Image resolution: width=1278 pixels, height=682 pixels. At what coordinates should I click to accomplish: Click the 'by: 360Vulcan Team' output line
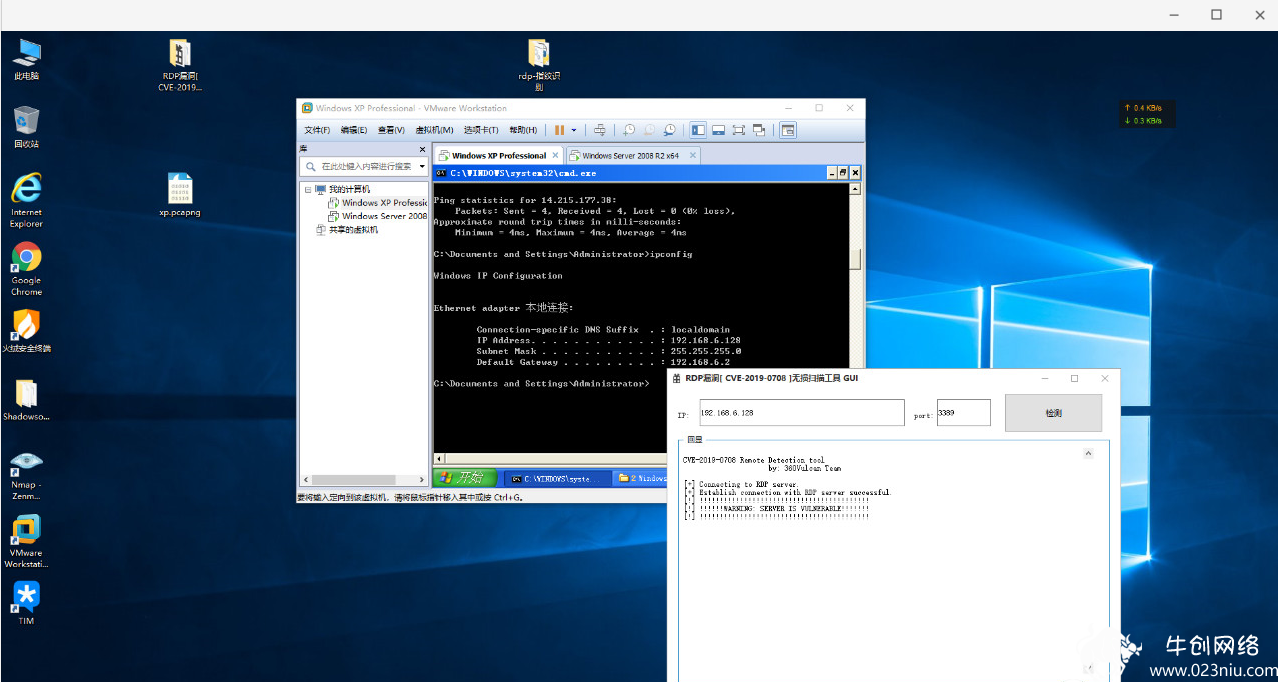point(805,468)
